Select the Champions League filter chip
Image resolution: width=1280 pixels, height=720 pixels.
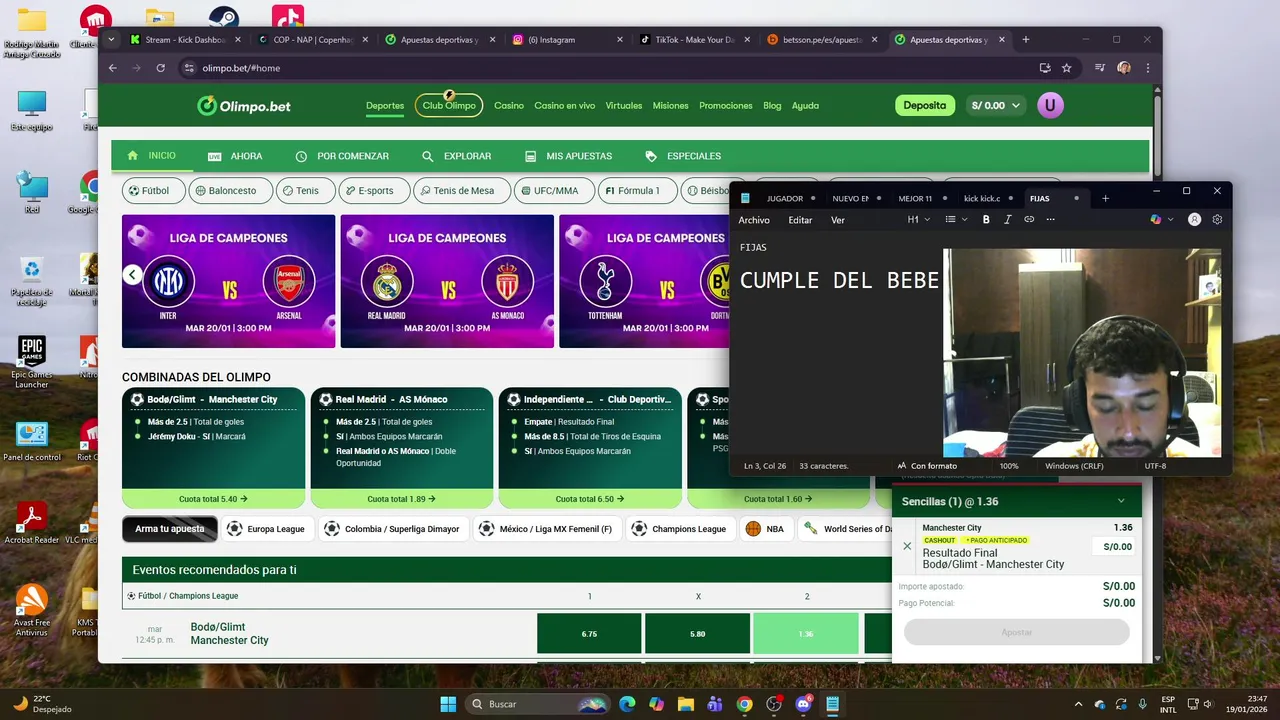tap(680, 529)
